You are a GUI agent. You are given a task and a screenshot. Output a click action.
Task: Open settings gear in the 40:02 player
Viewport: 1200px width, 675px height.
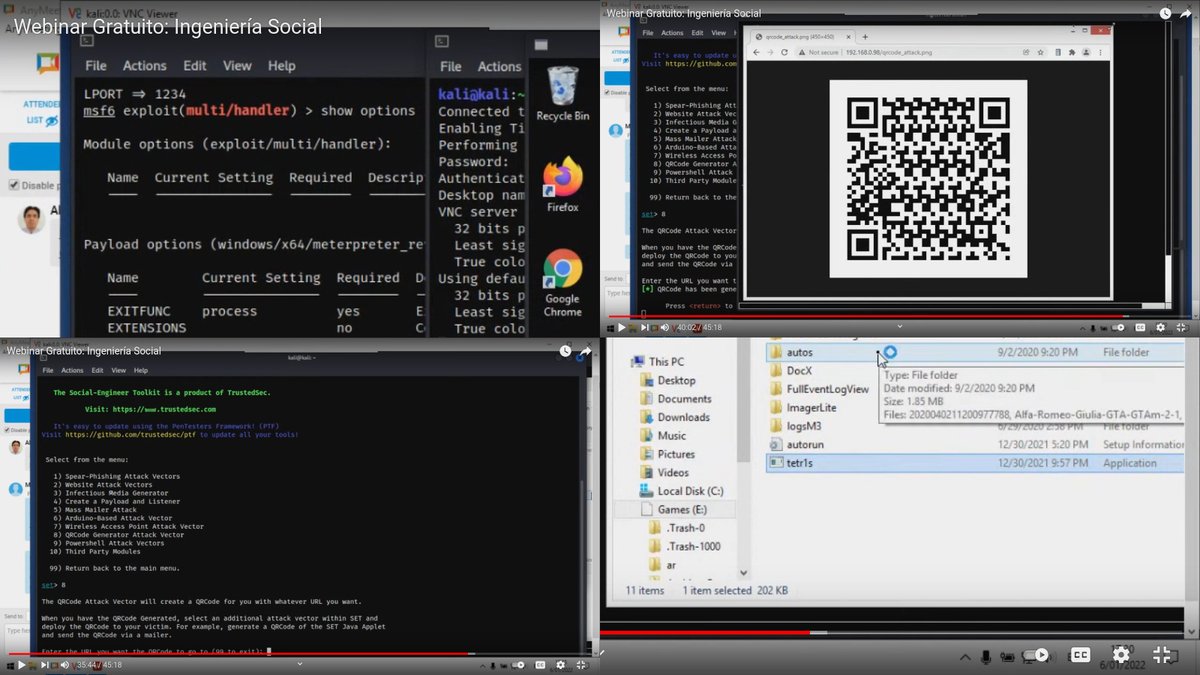pyautogui.click(x=1160, y=327)
